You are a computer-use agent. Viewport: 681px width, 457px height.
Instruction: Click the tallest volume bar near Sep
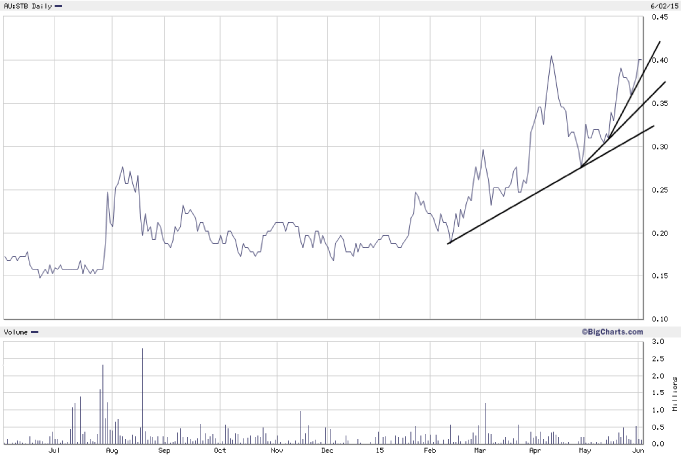pyautogui.click(x=142, y=396)
